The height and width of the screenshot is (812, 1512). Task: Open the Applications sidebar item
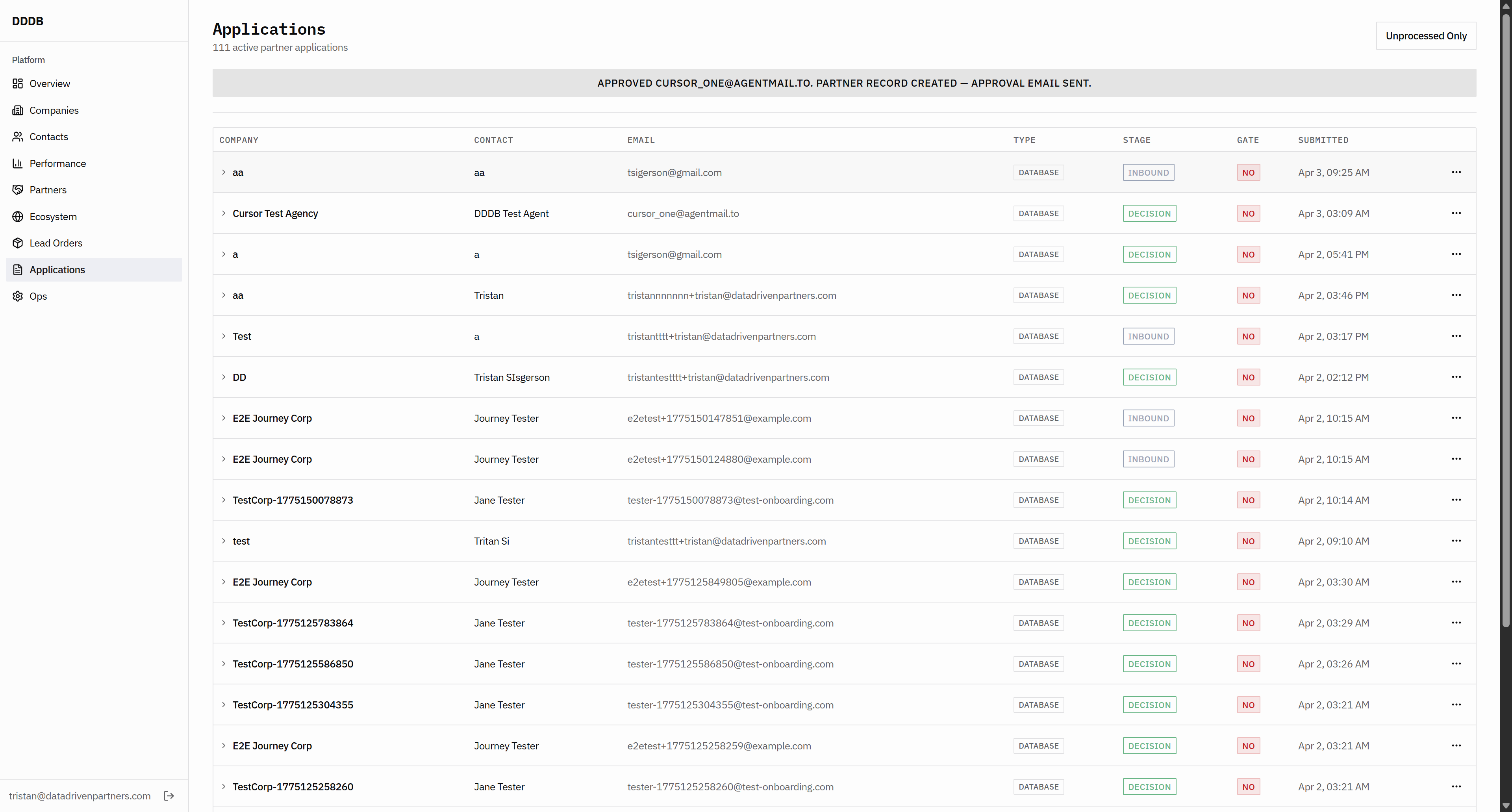pyautogui.click(x=57, y=269)
